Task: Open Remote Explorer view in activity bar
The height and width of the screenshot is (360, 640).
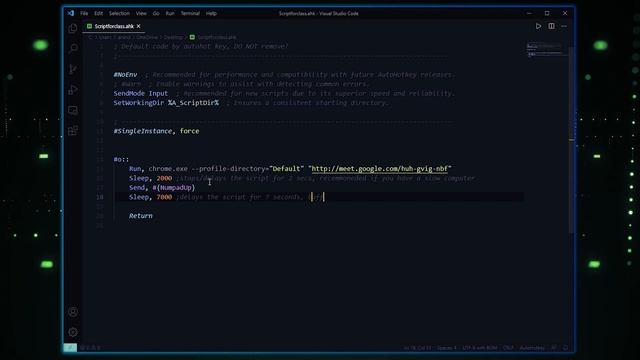Action: click(x=73, y=110)
